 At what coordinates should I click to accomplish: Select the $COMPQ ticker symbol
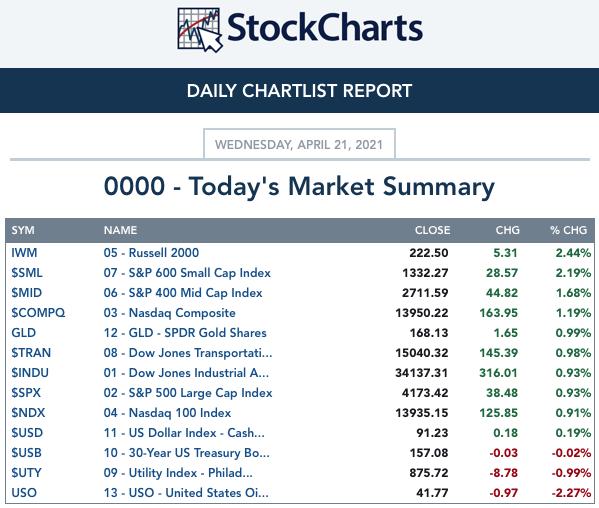tap(38, 313)
